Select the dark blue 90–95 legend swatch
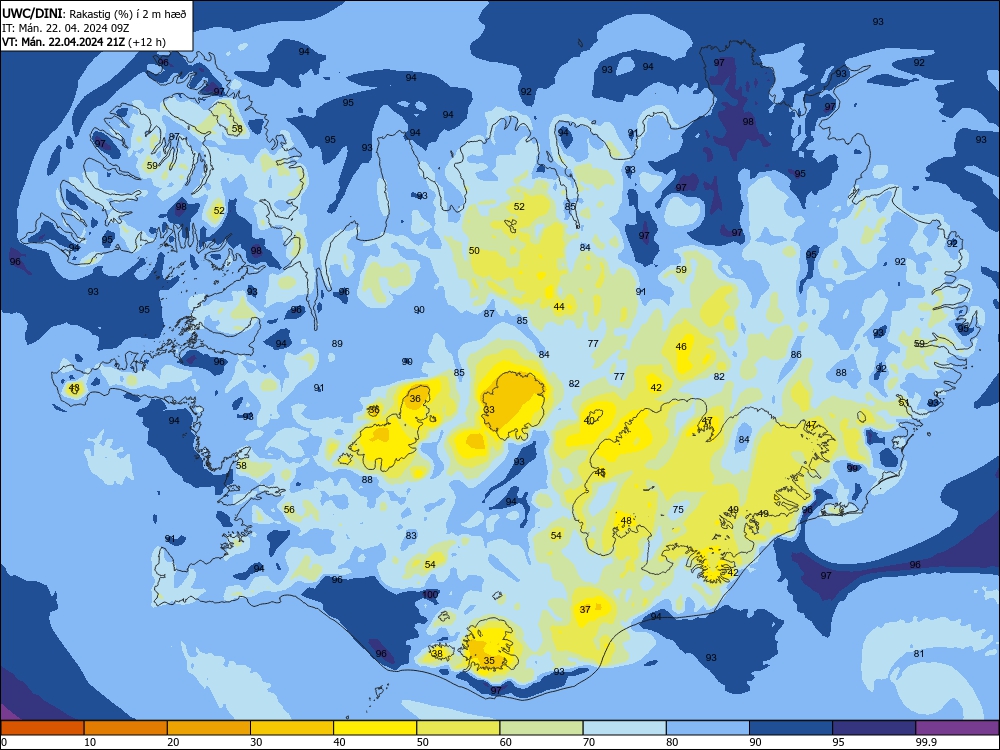Viewport: 1000px width, 750px height. pos(791,728)
